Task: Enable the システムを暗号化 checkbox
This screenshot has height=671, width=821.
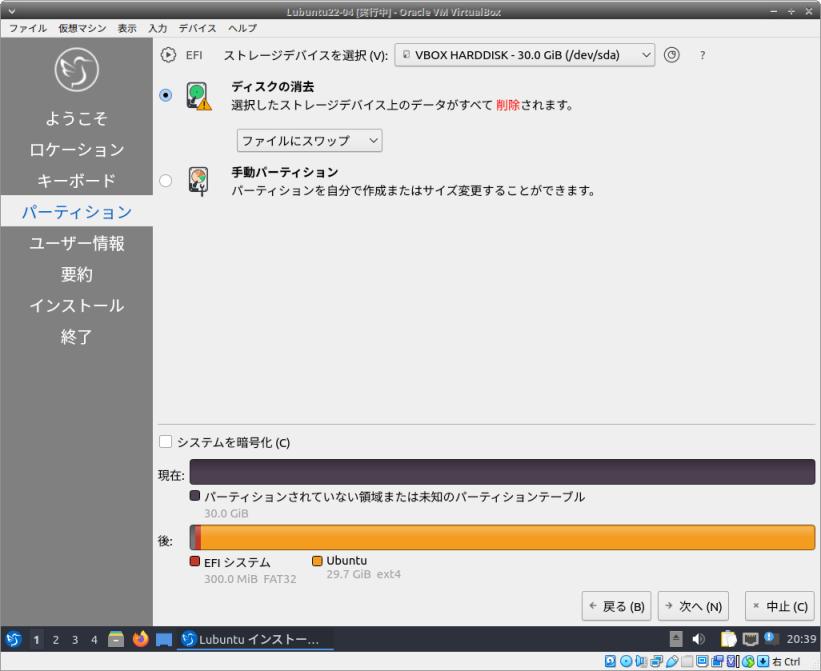Action: coord(165,442)
